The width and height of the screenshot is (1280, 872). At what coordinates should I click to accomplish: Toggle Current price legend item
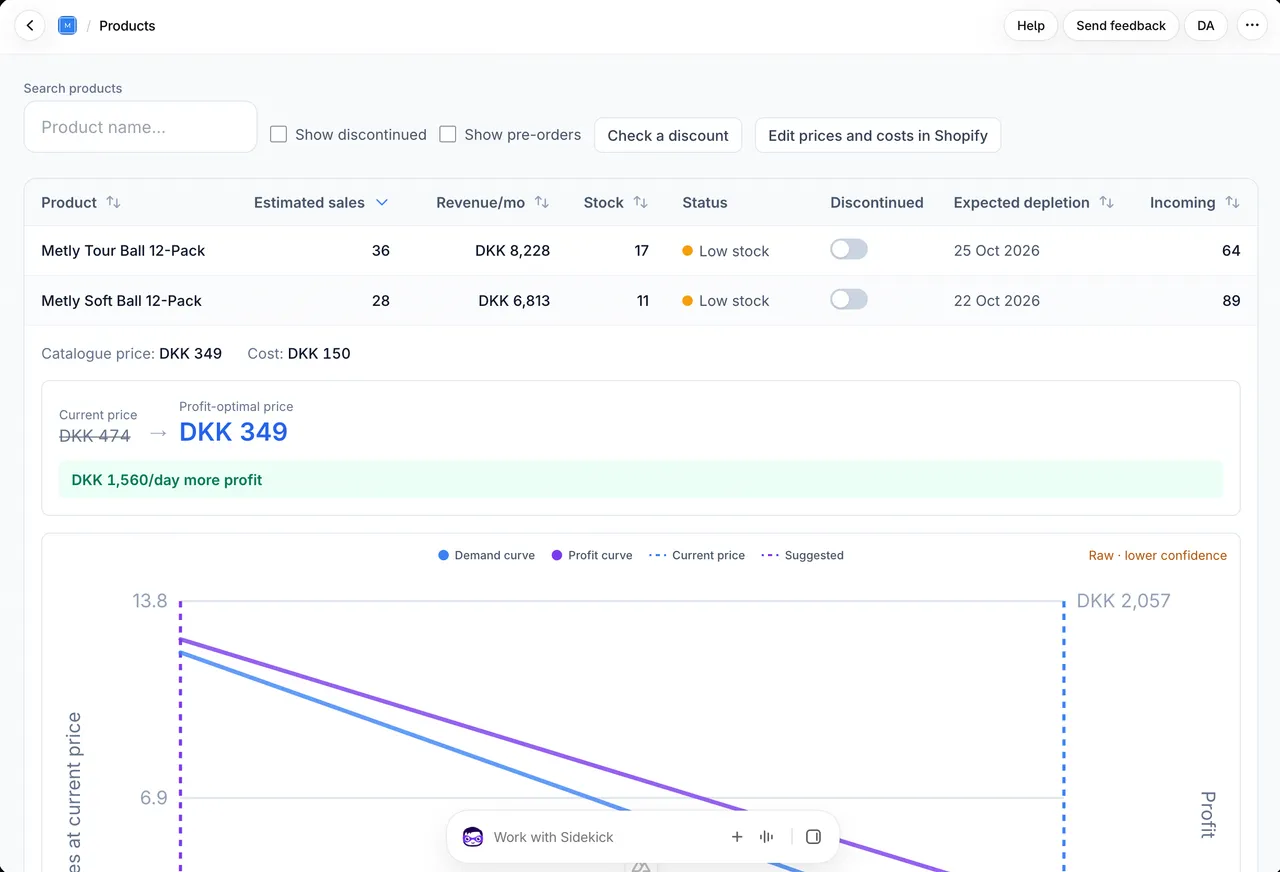697,555
